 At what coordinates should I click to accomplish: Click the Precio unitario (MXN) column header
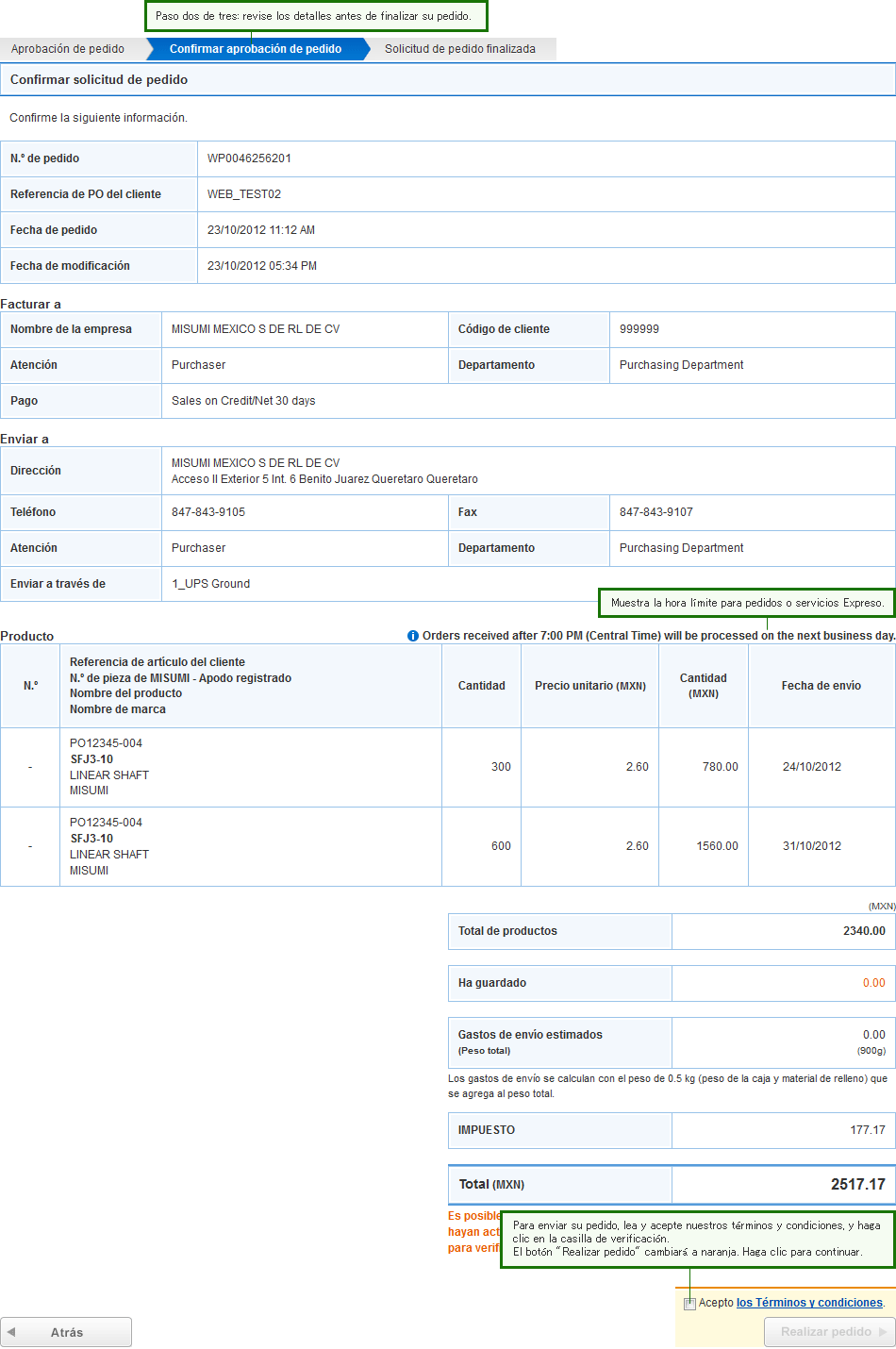click(590, 686)
